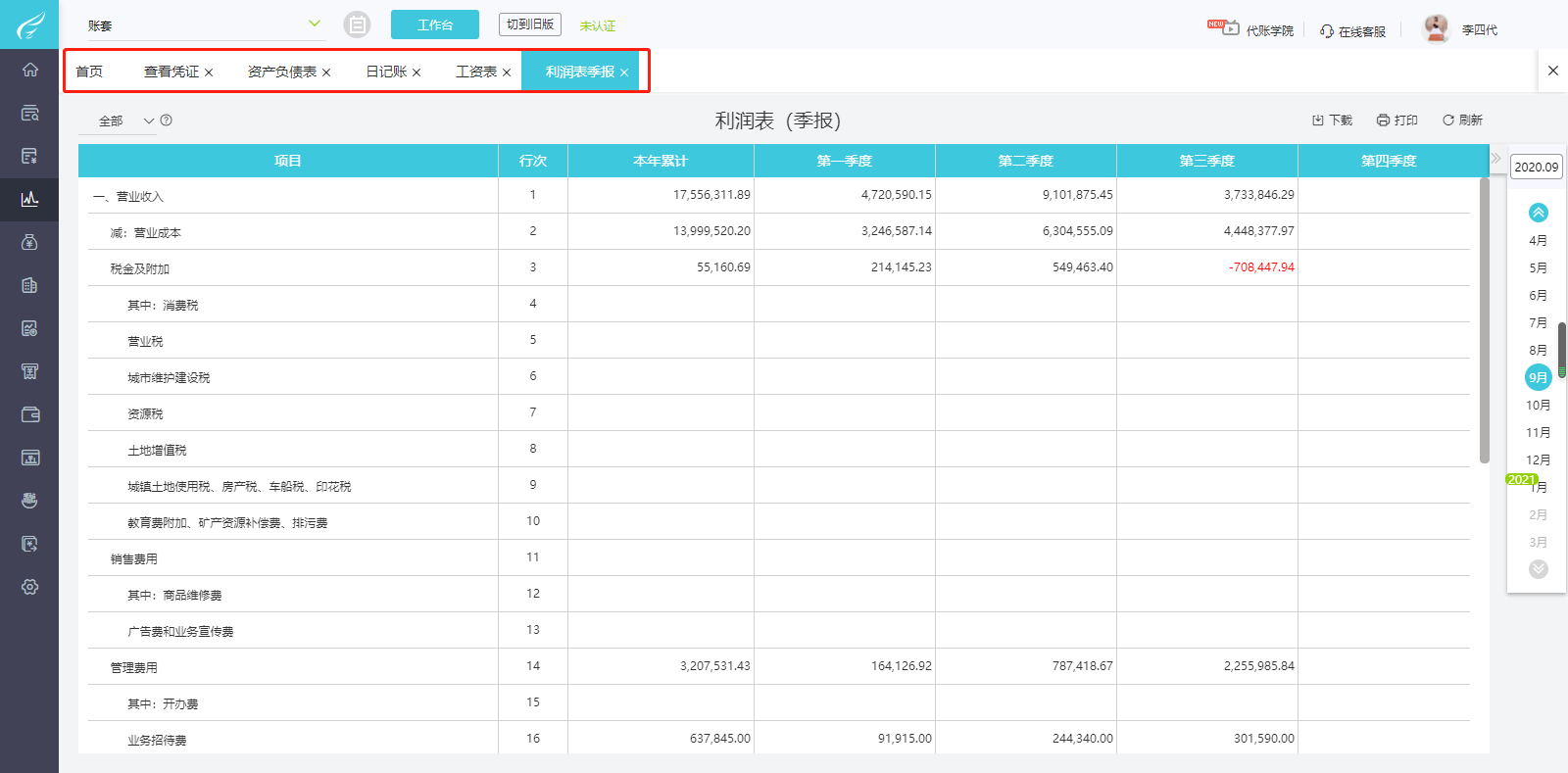The height and width of the screenshot is (773, 1568).
Task: Close the 利润表季报 tab
Action: [624, 72]
